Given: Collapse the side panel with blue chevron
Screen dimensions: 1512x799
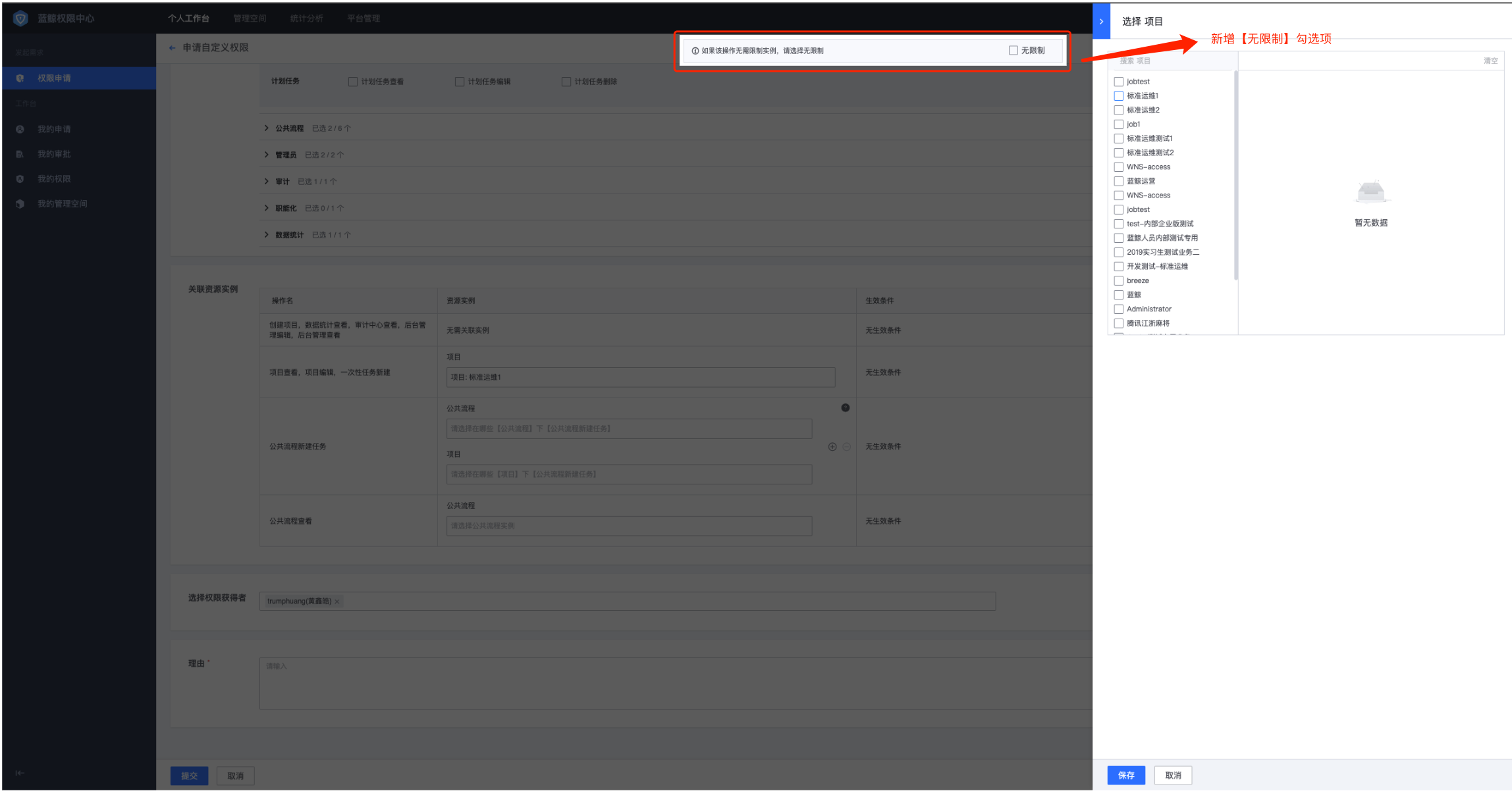Looking at the screenshot, I should [x=1101, y=22].
